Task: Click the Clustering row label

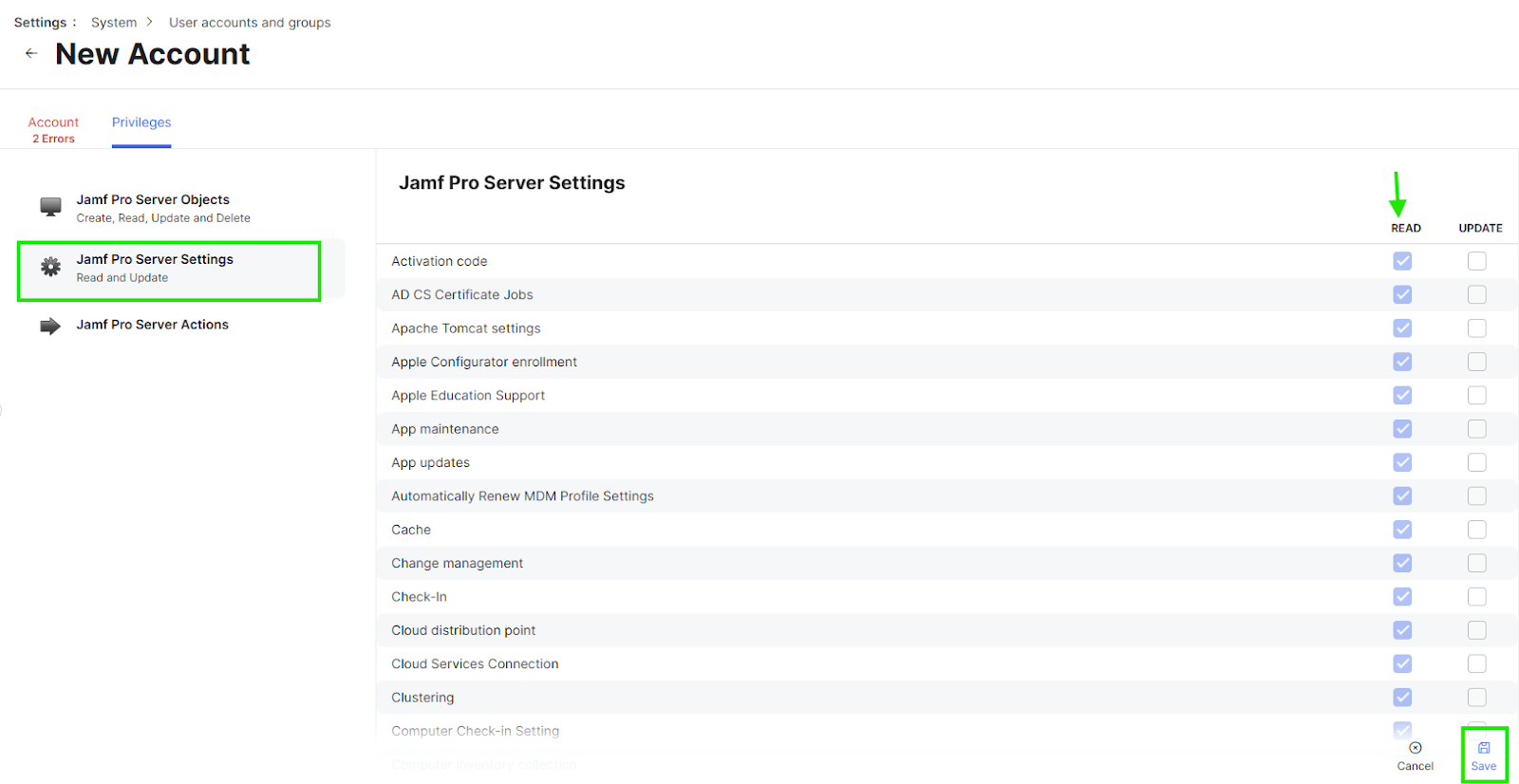Action: pos(422,698)
